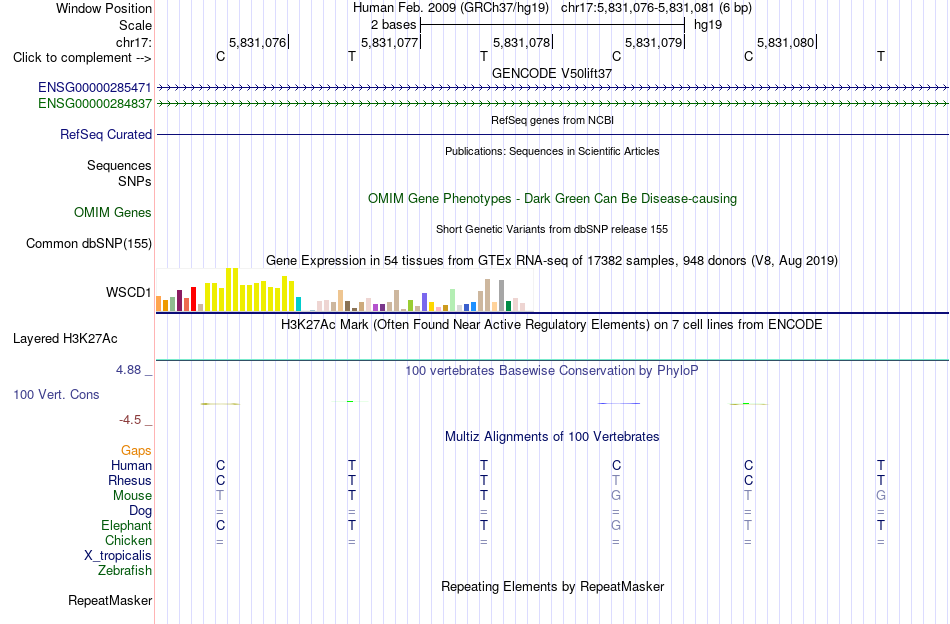950x624 pixels.
Task: Select the X_tropicalis alignment row label
Action: pyautogui.click(x=118, y=556)
